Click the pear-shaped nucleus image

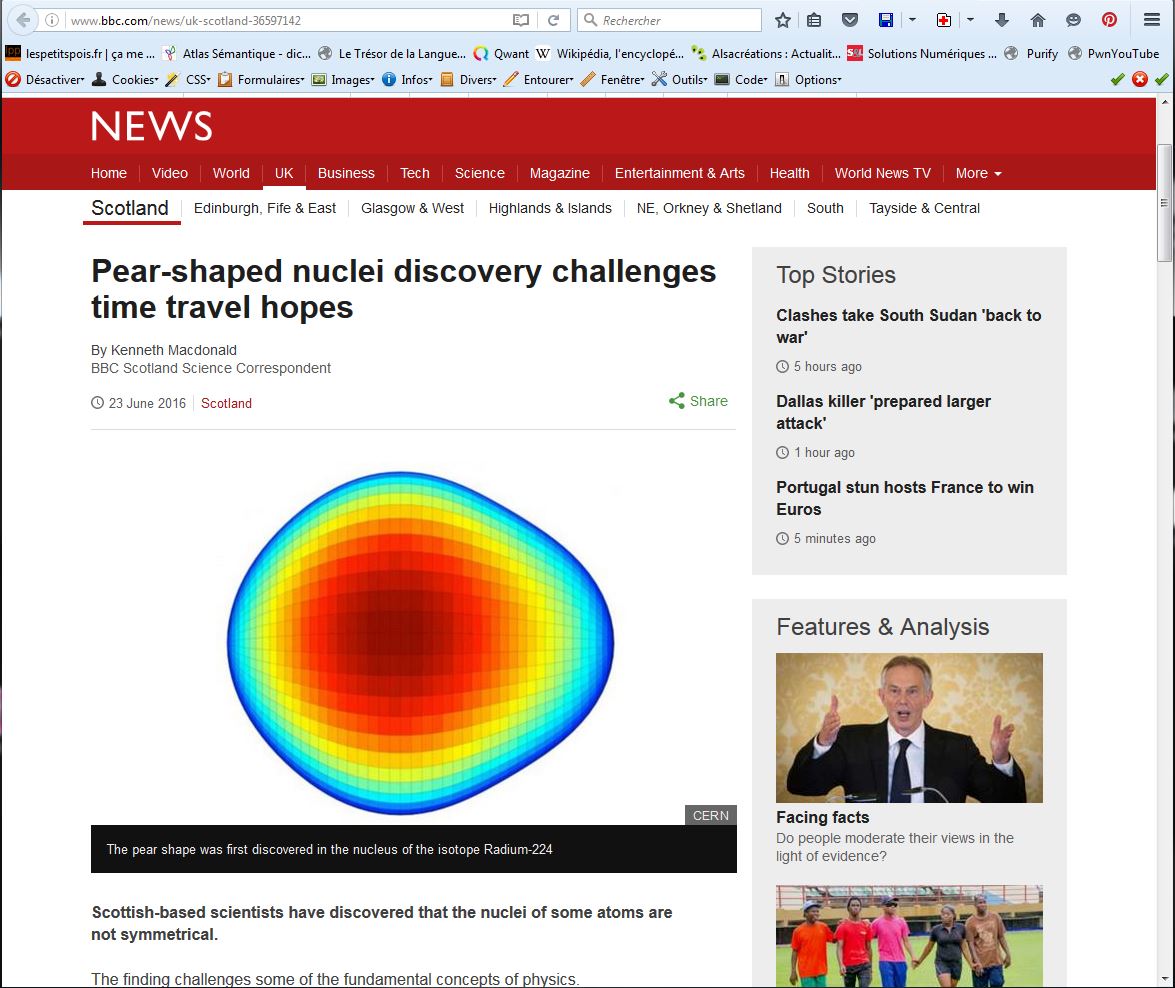(x=420, y=643)
